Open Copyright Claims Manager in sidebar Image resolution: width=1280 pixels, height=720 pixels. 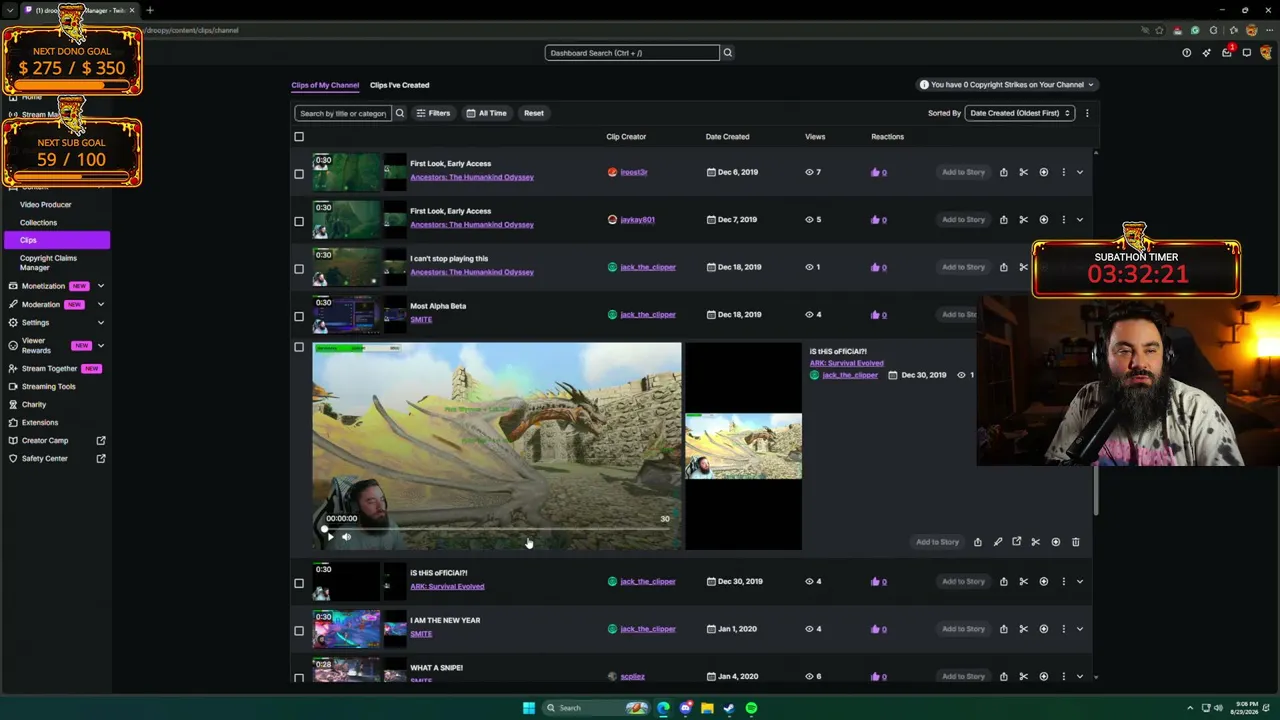48,263
